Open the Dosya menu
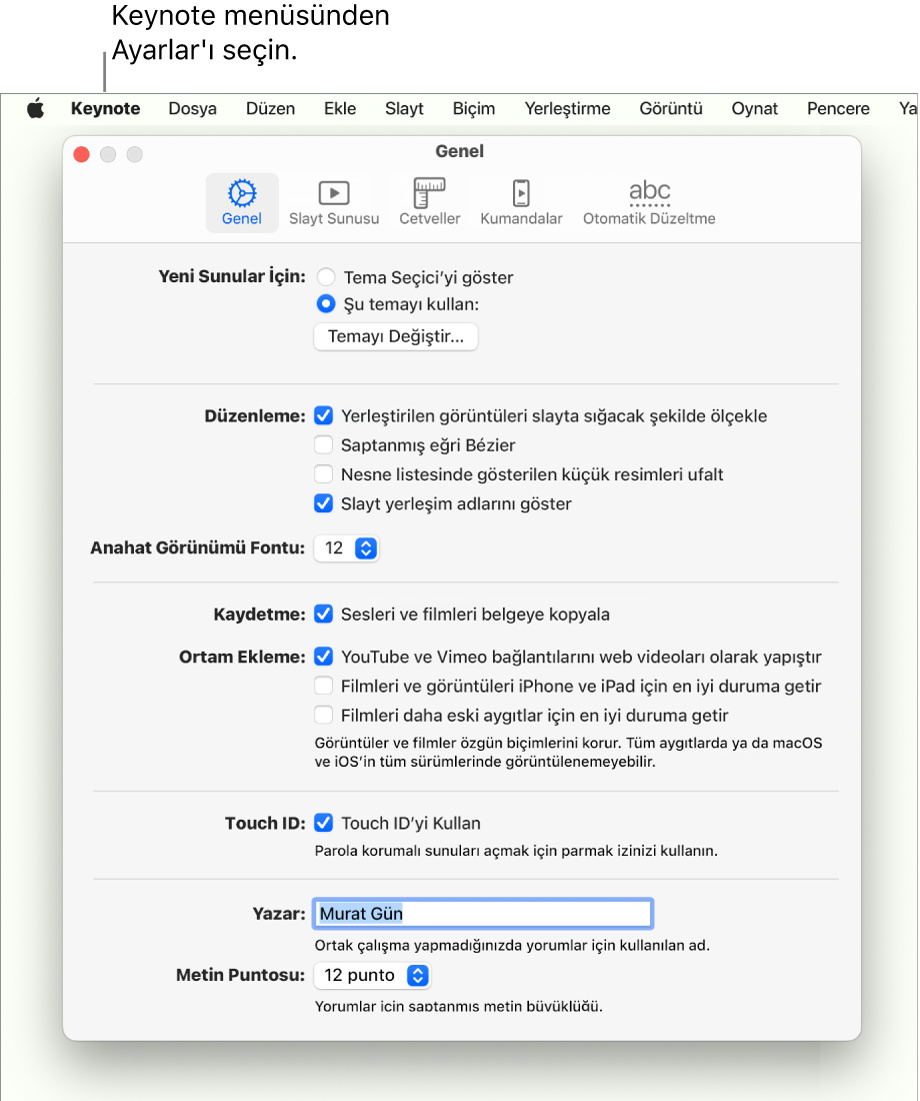Image resolution: width=920 pixels, height=1101 pixels. coord(192,109)
